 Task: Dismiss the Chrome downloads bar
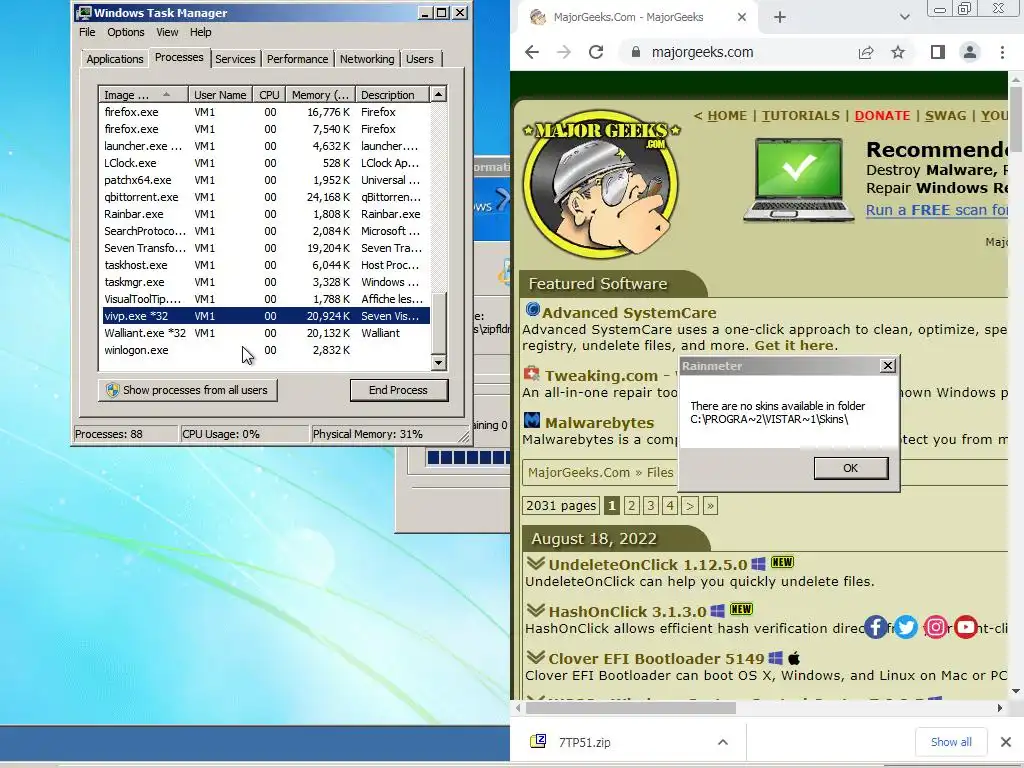pos(1006,742)
